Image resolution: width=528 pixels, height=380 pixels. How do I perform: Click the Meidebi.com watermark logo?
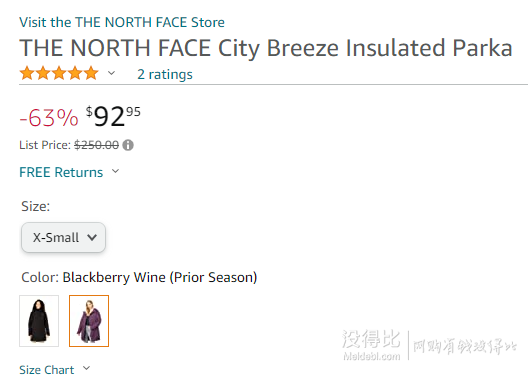[x=371, y=344]
